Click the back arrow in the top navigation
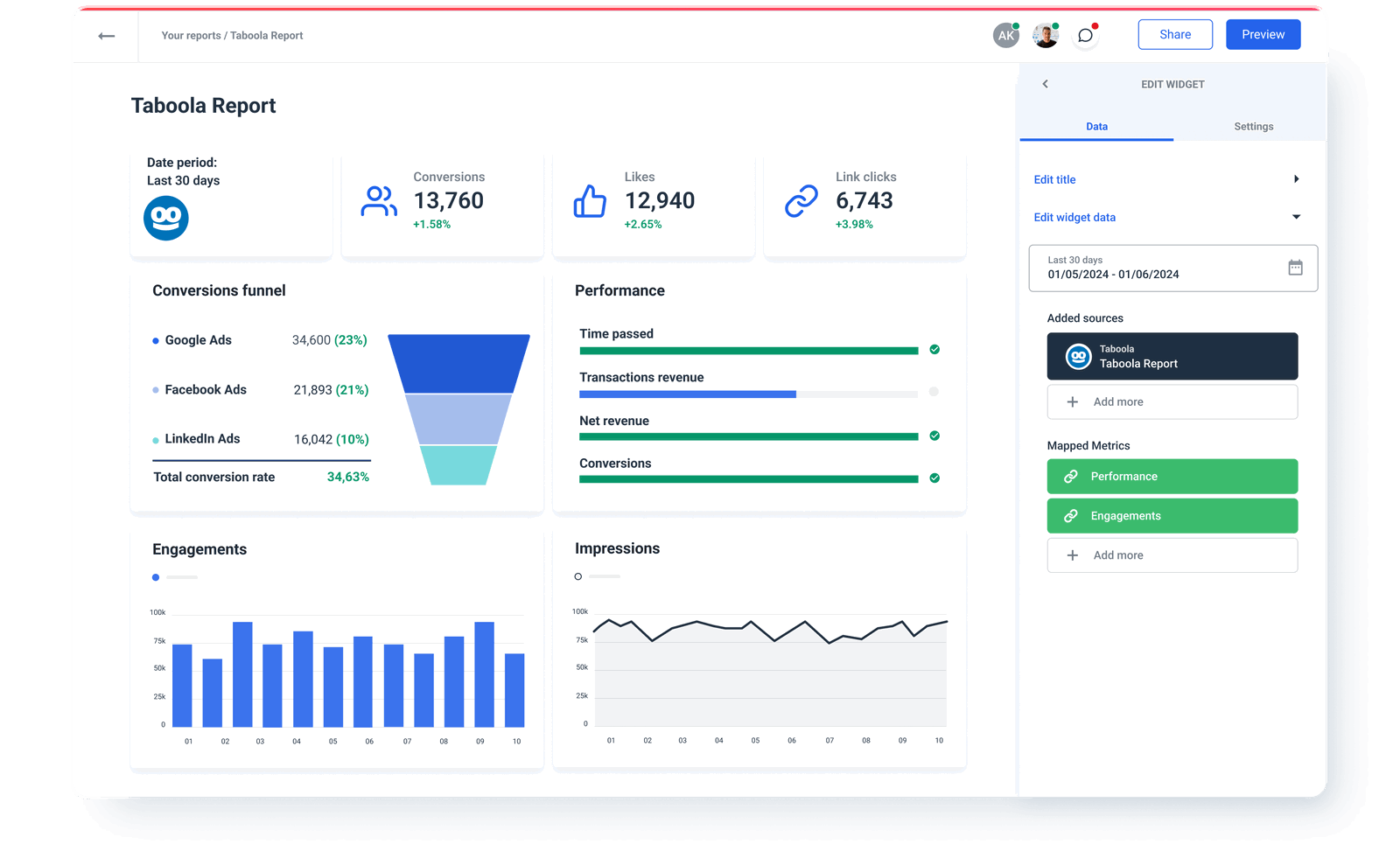Viewport: 1400px width, 851px height. coord(106,35)
